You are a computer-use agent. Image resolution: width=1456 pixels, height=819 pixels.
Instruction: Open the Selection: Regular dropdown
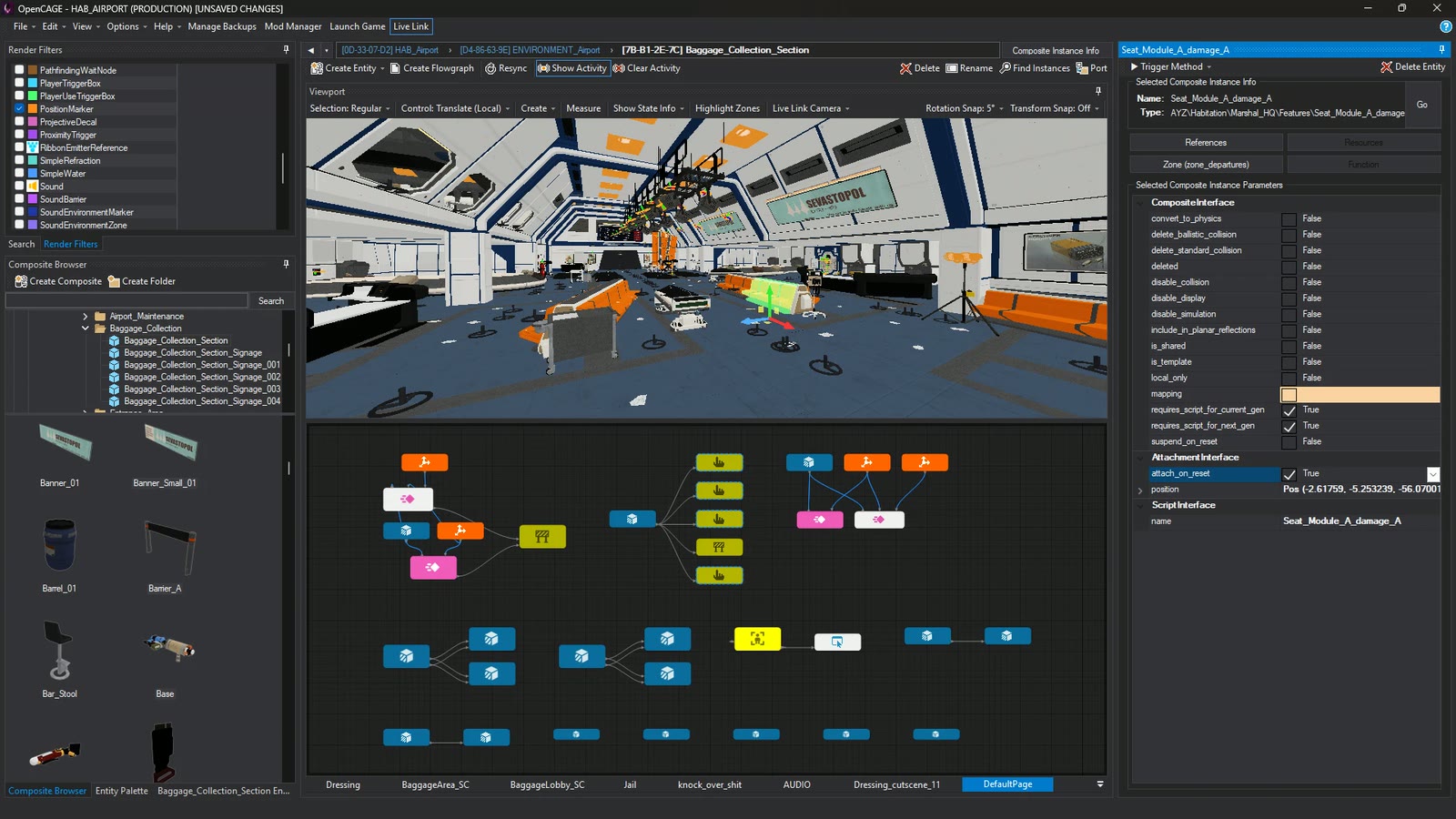[350, 108]
